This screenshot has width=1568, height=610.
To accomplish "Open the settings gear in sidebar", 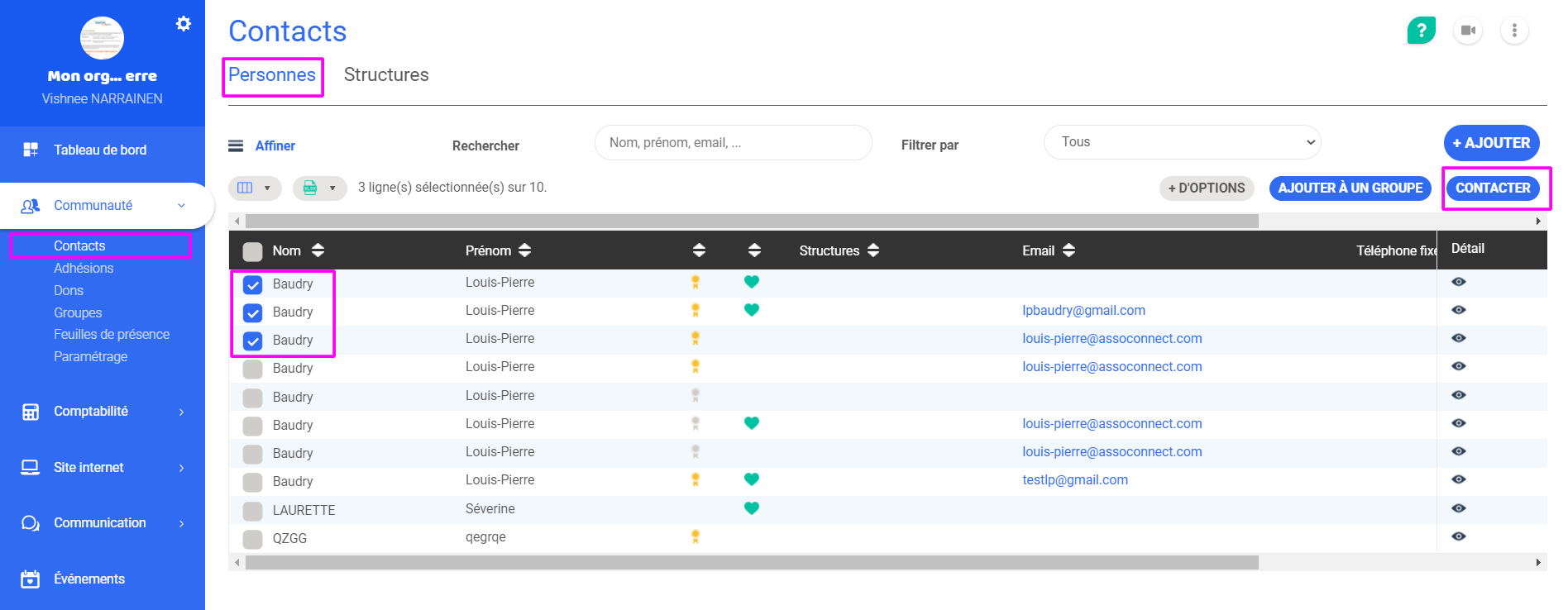I will tap(184, 24).
